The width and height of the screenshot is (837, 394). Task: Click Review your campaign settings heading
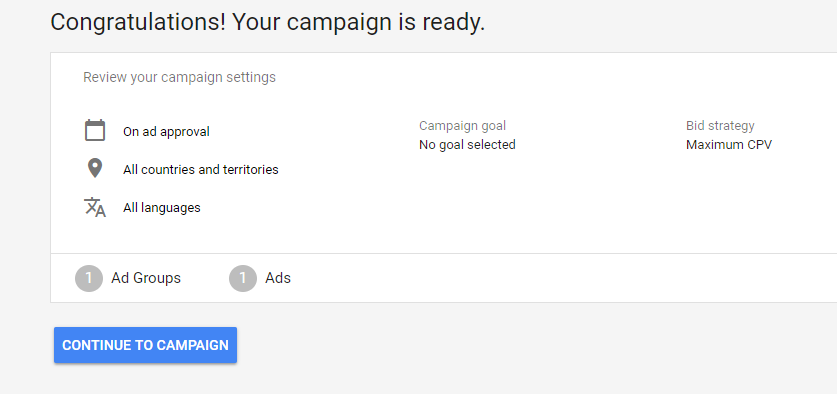179,77
